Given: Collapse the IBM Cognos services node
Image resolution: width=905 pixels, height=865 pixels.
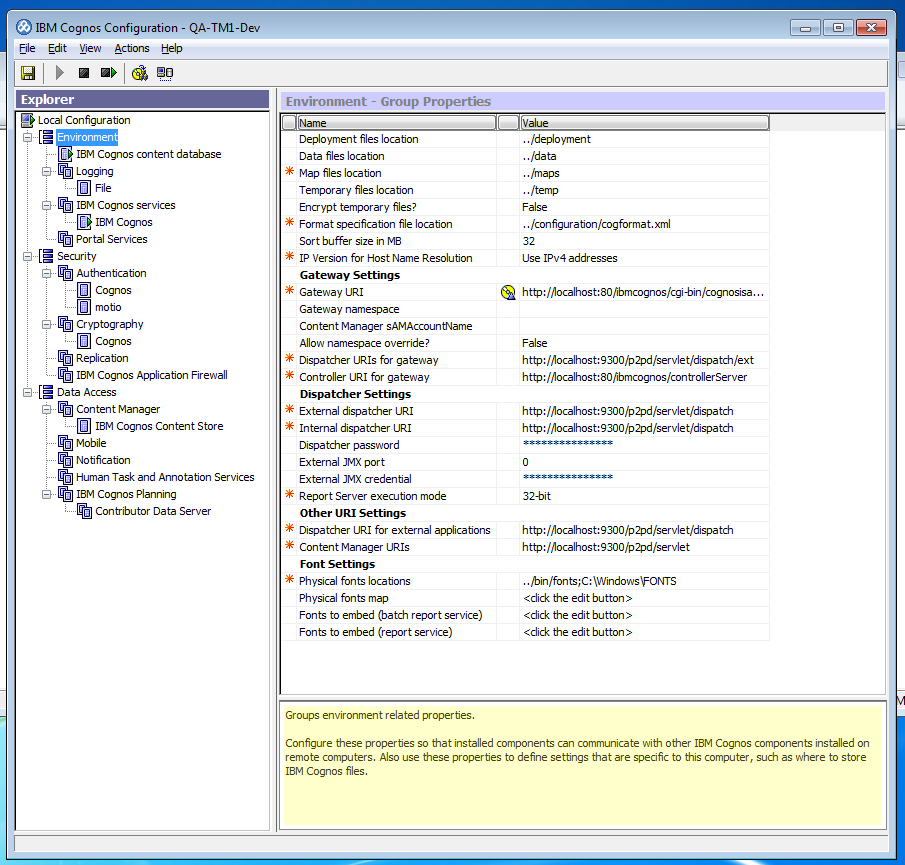Looking at the screenshot, I should coord(46,205).
